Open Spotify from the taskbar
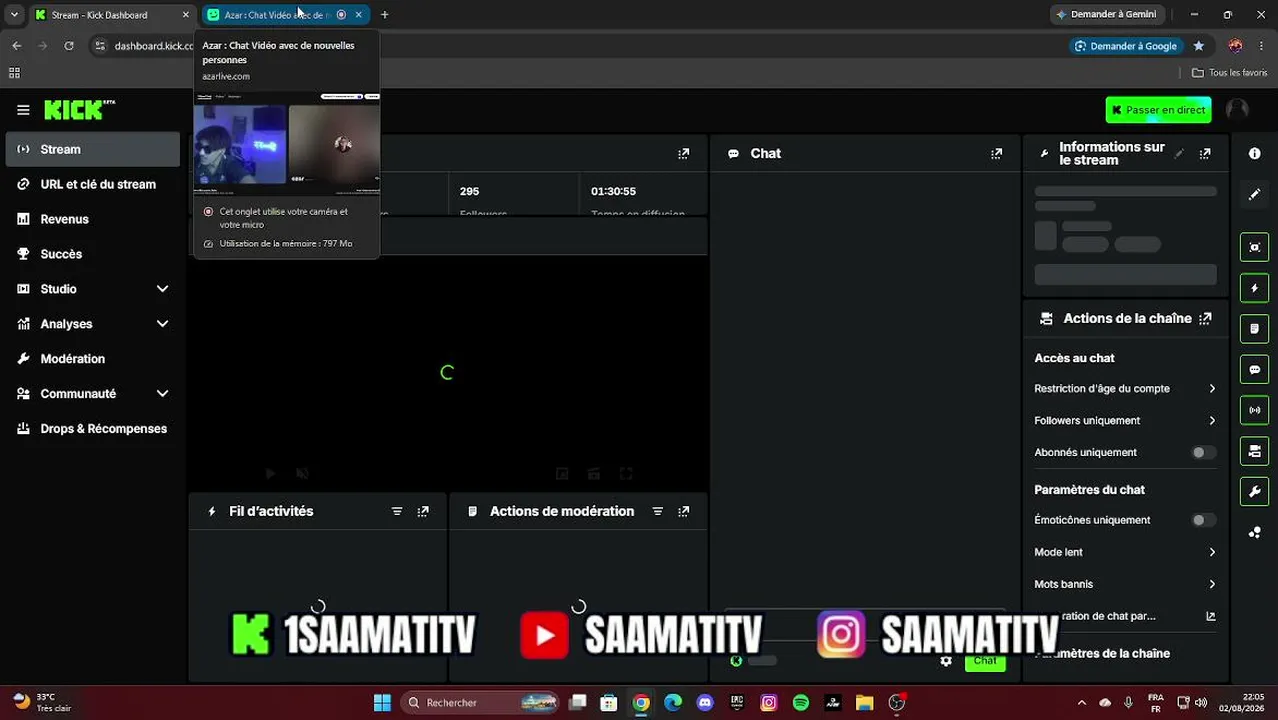 pos(801,703)
